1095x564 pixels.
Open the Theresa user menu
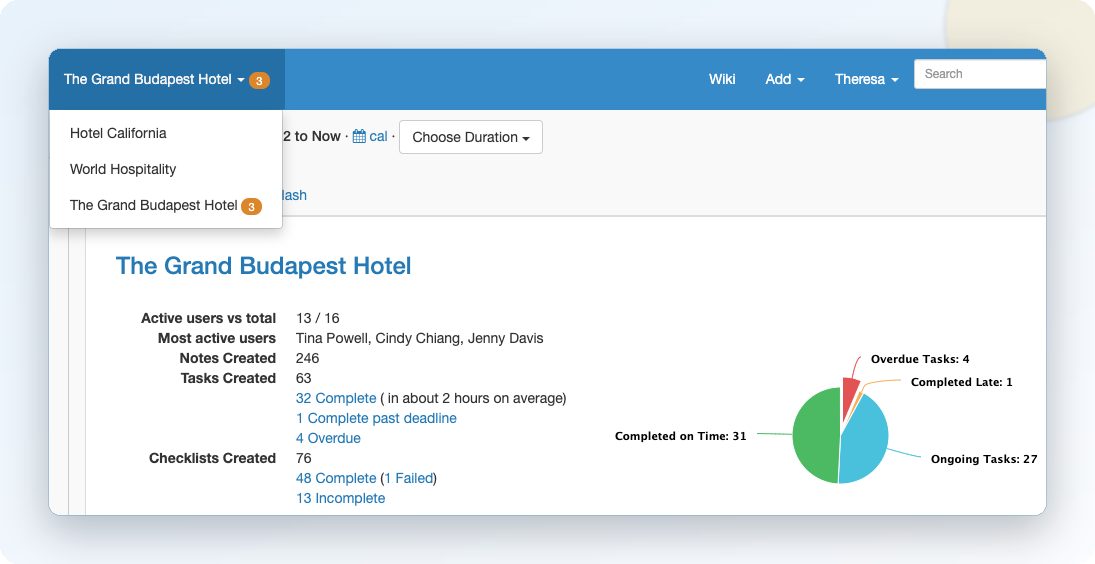[x=866, y=80]
